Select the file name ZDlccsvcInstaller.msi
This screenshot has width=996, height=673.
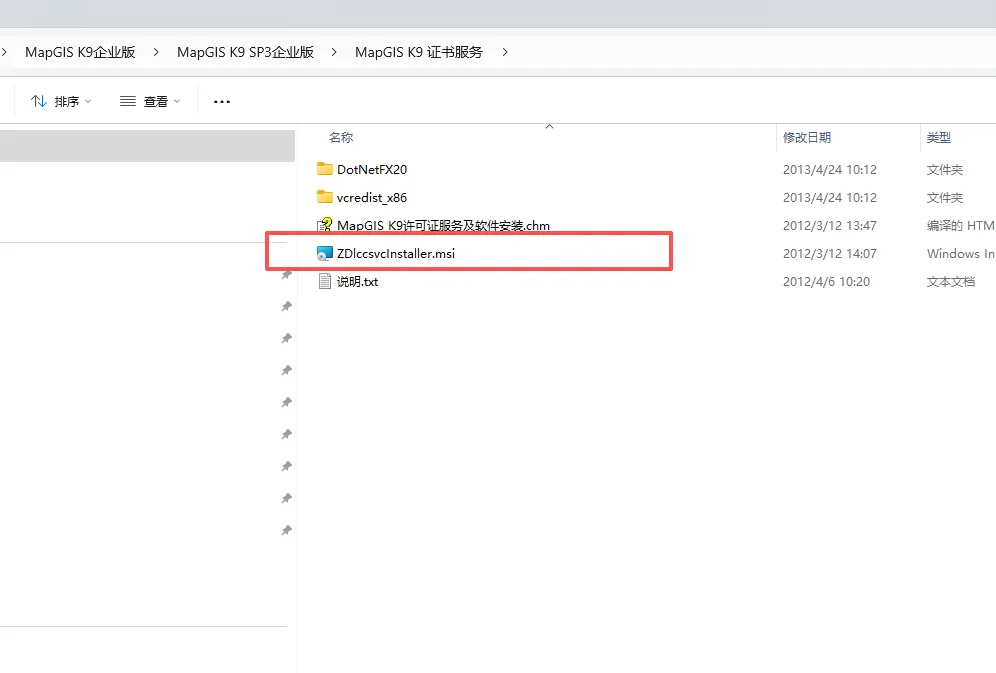pos(396,253)
